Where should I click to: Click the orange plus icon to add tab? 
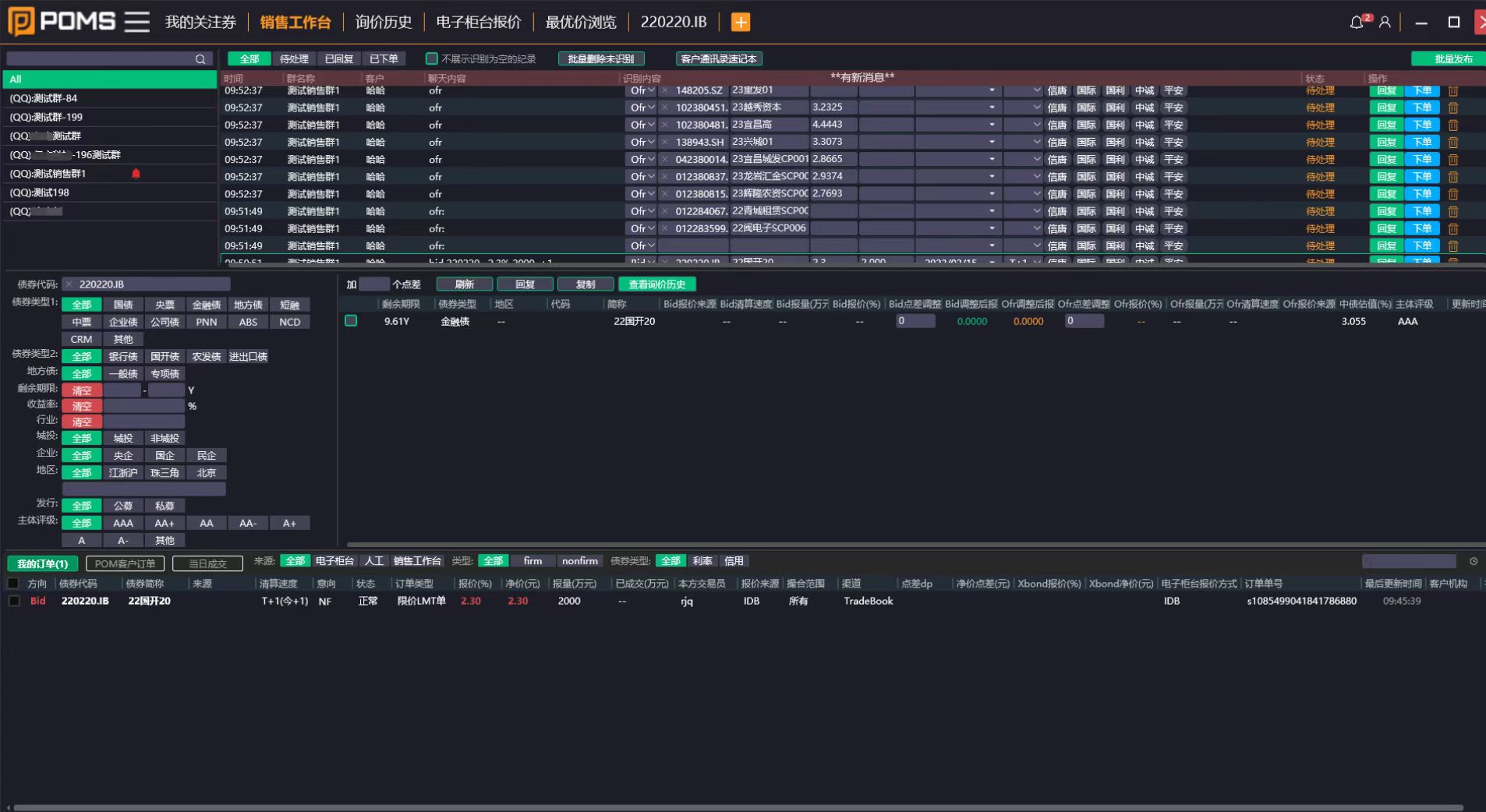[740, 22]
